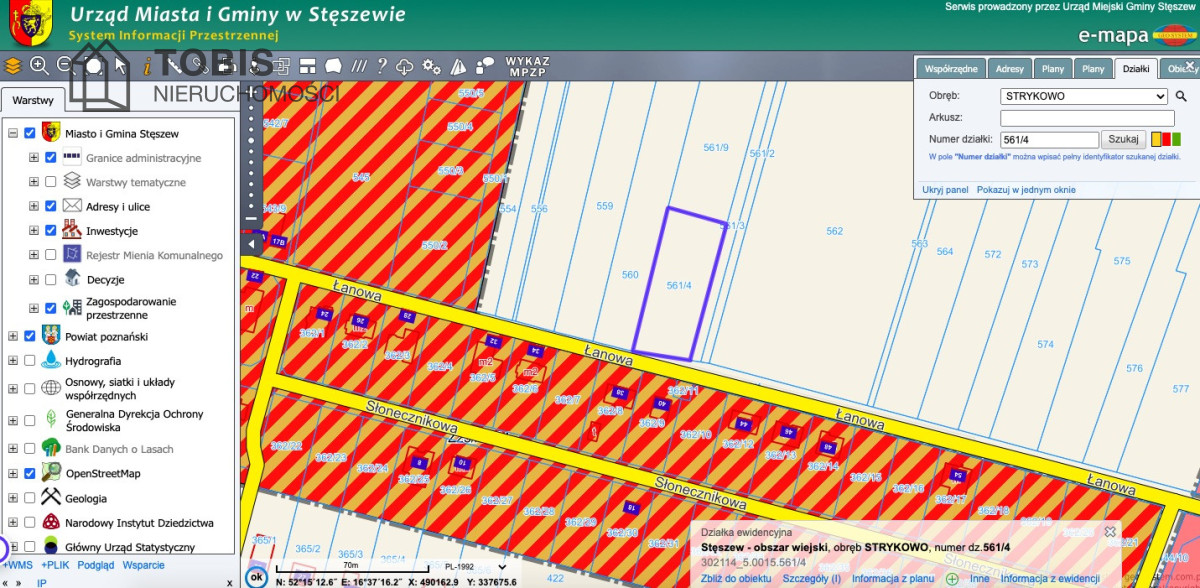Pick the red highlight color swatch
The image size is (1200, 588).
[1166, 140]
